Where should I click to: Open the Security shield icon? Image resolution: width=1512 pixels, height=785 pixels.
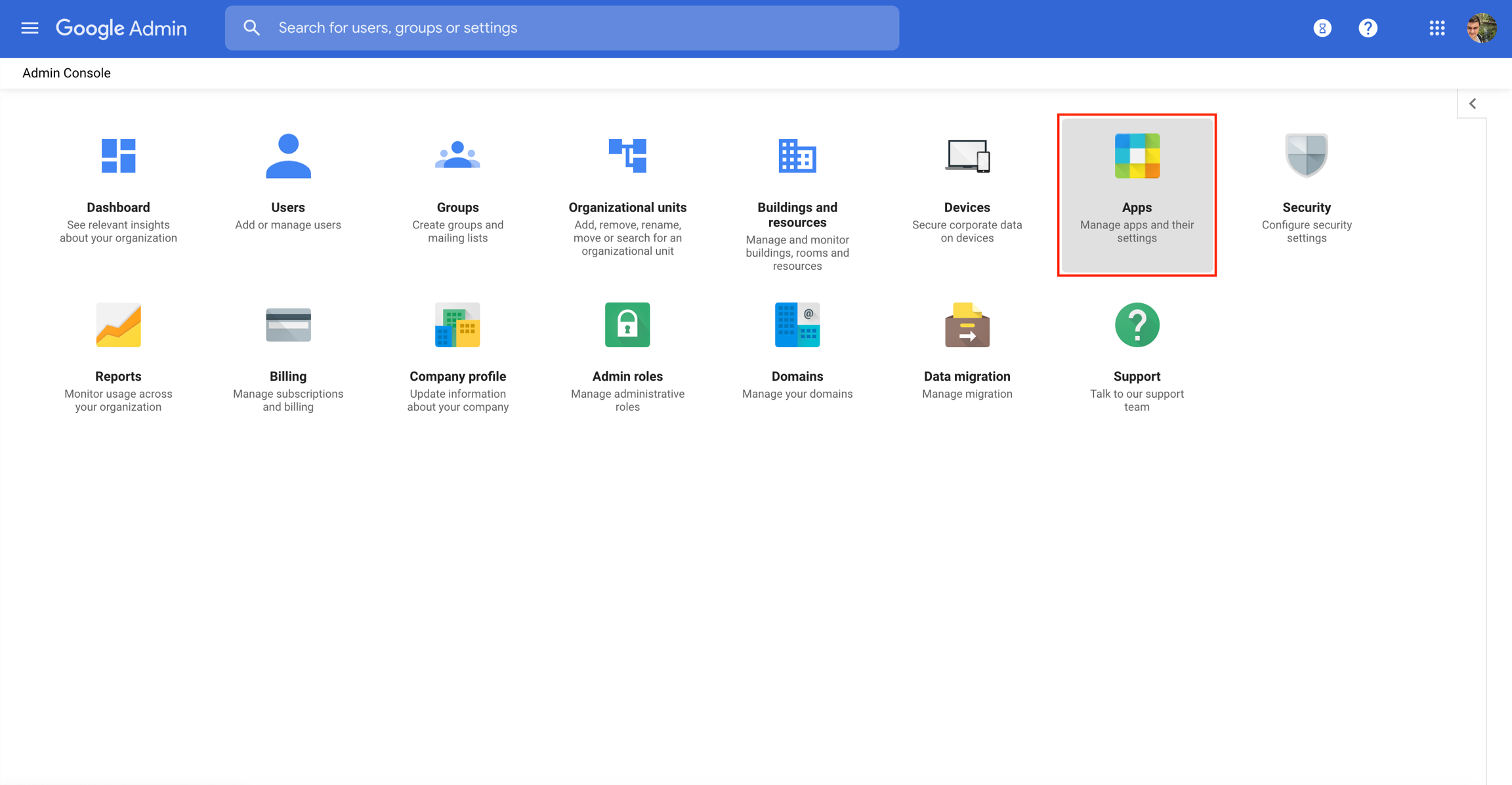[x=1306, y=156]
